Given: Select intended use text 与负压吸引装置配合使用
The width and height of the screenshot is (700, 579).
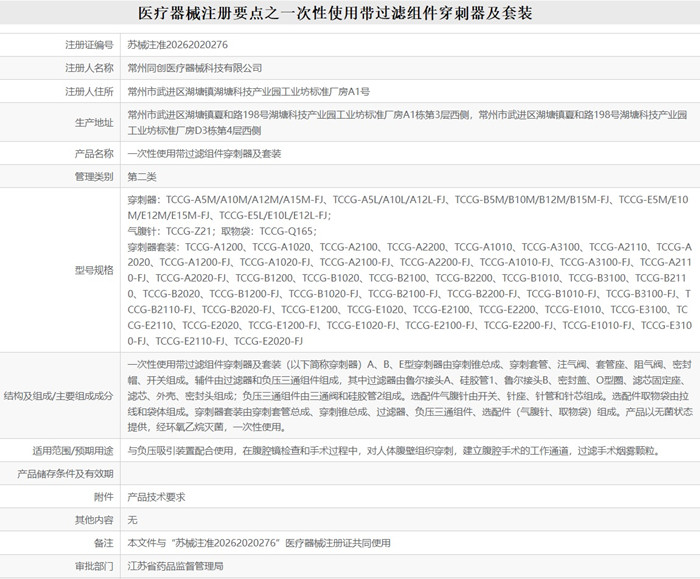Looking at the screenshot, I should (x=394, y=450).
